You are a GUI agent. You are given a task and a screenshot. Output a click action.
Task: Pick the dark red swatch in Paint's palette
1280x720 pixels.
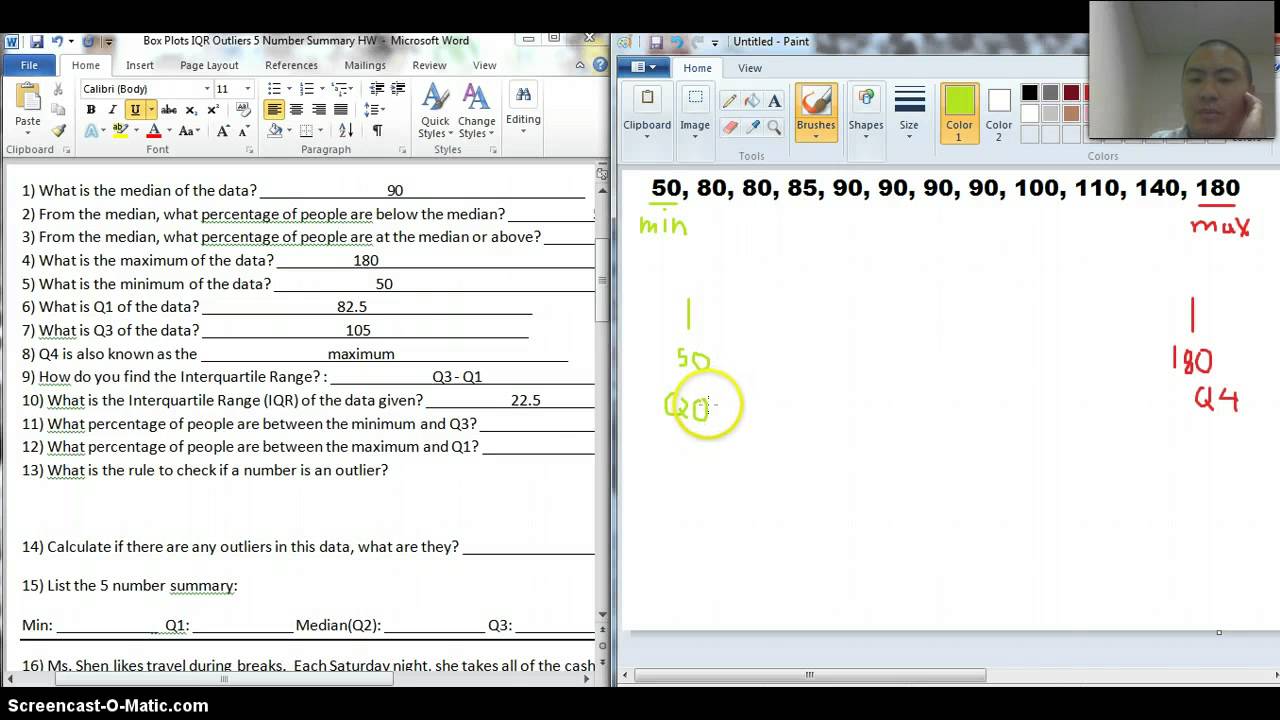coord(1071,93)
